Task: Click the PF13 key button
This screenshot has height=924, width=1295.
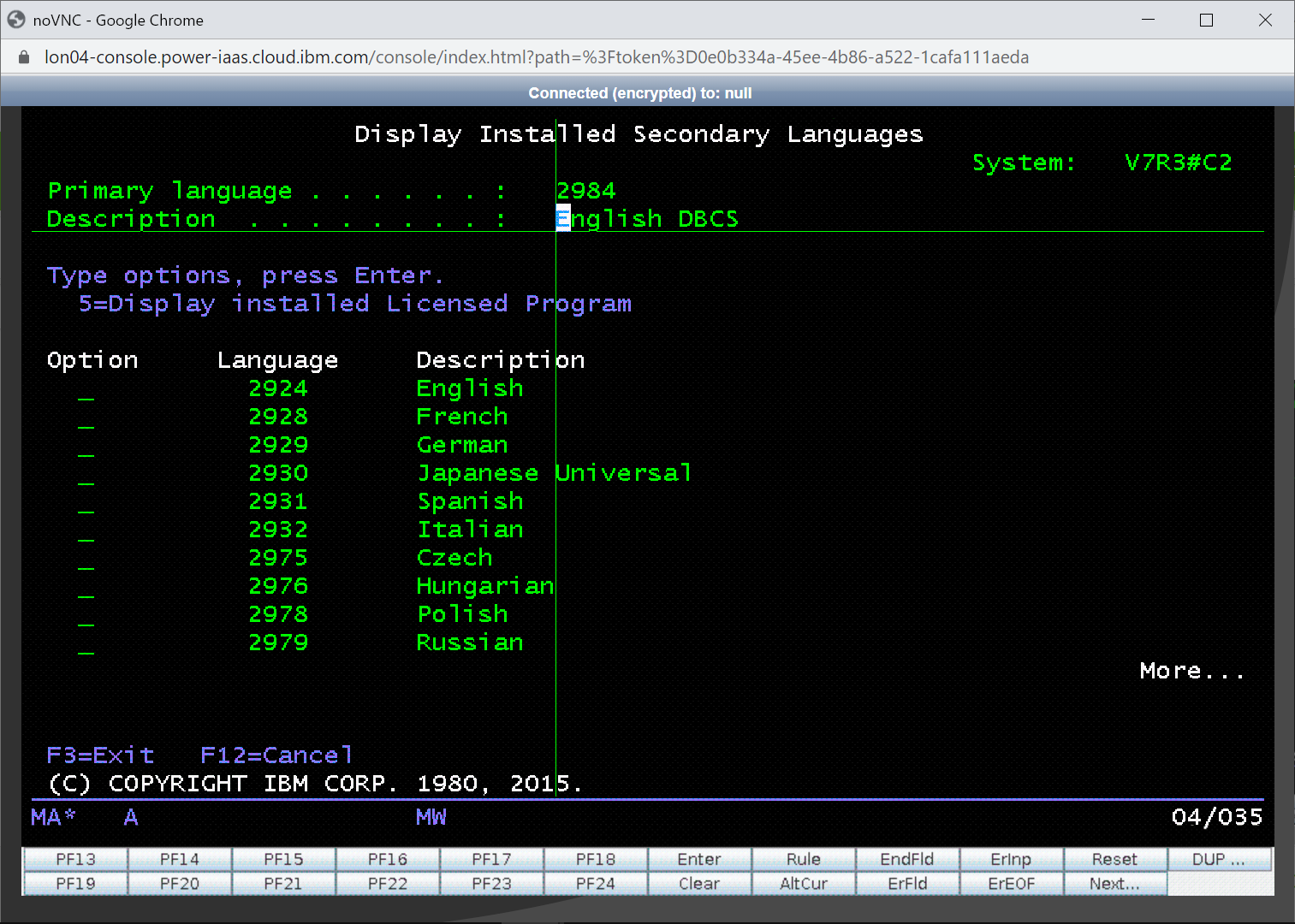Action: tap(75, 859)
